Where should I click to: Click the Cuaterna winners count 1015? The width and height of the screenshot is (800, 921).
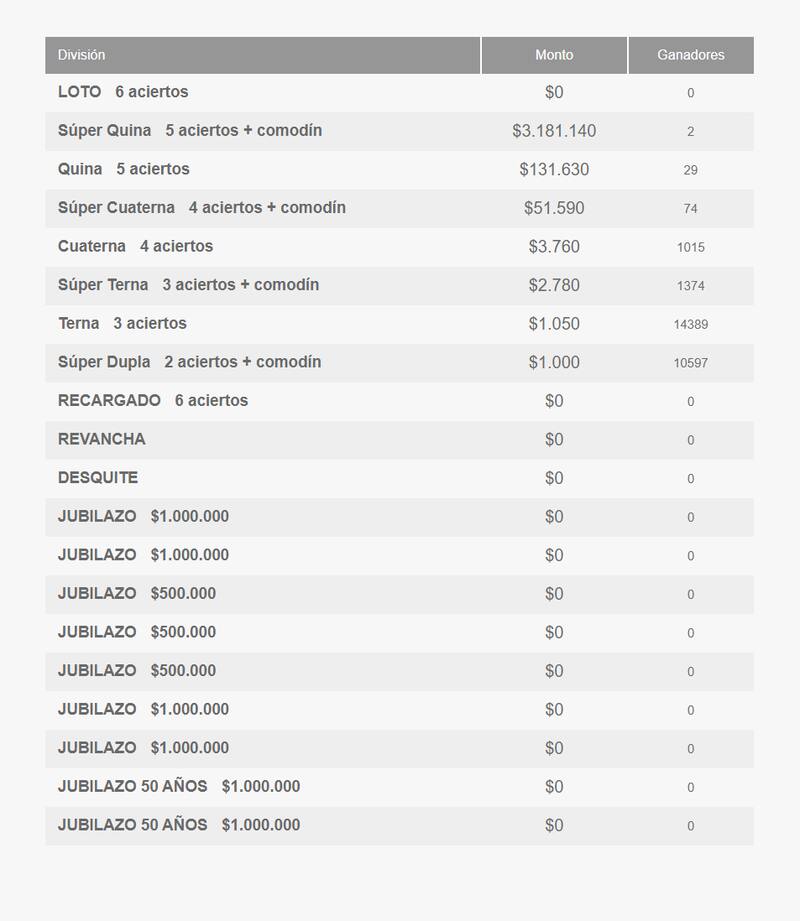coord(690,247)
